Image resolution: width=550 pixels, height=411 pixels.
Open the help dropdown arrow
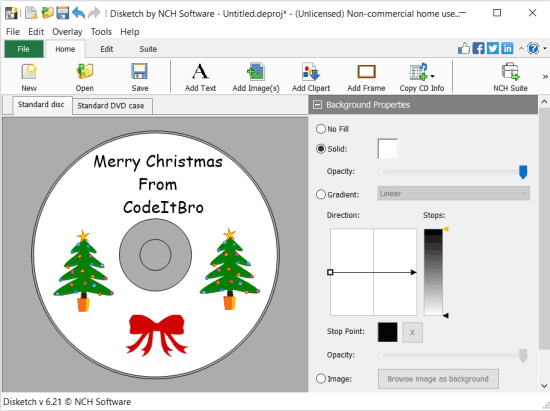click(545, 48)
